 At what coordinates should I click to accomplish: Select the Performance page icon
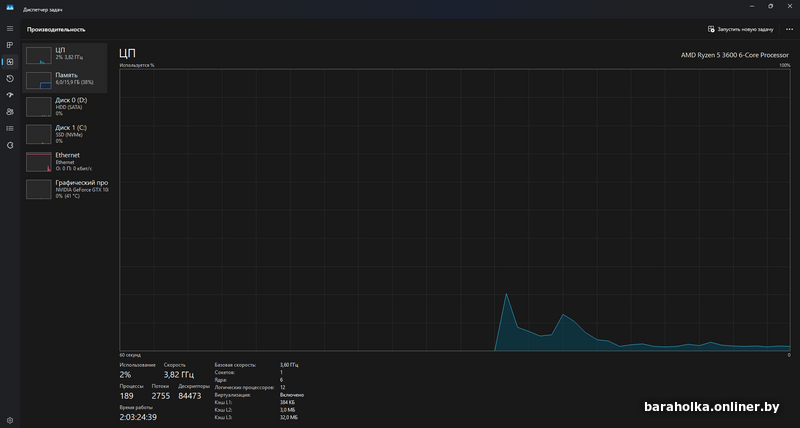point(10,62)
